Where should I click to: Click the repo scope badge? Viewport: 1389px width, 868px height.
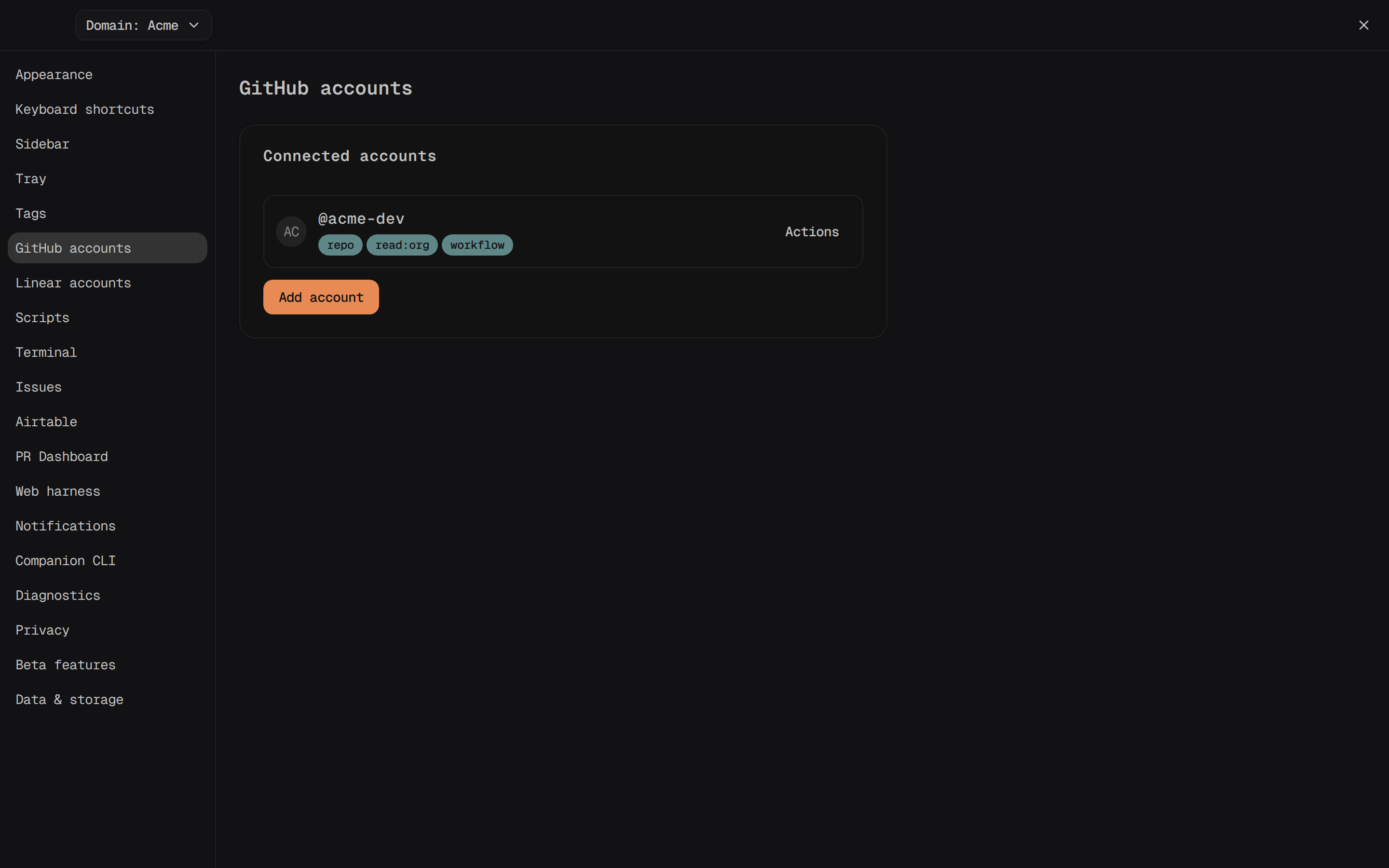340,245
